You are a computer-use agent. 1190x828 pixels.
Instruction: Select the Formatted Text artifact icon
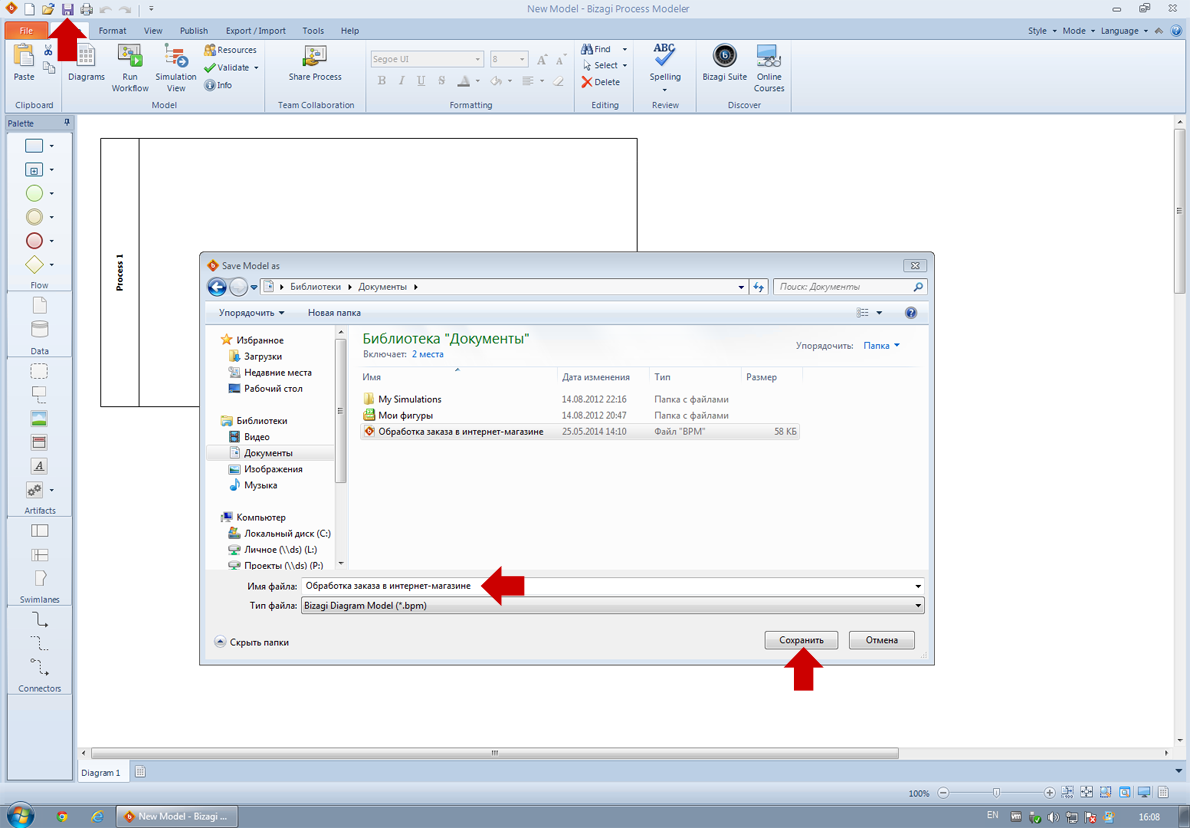tap(39, 466)
